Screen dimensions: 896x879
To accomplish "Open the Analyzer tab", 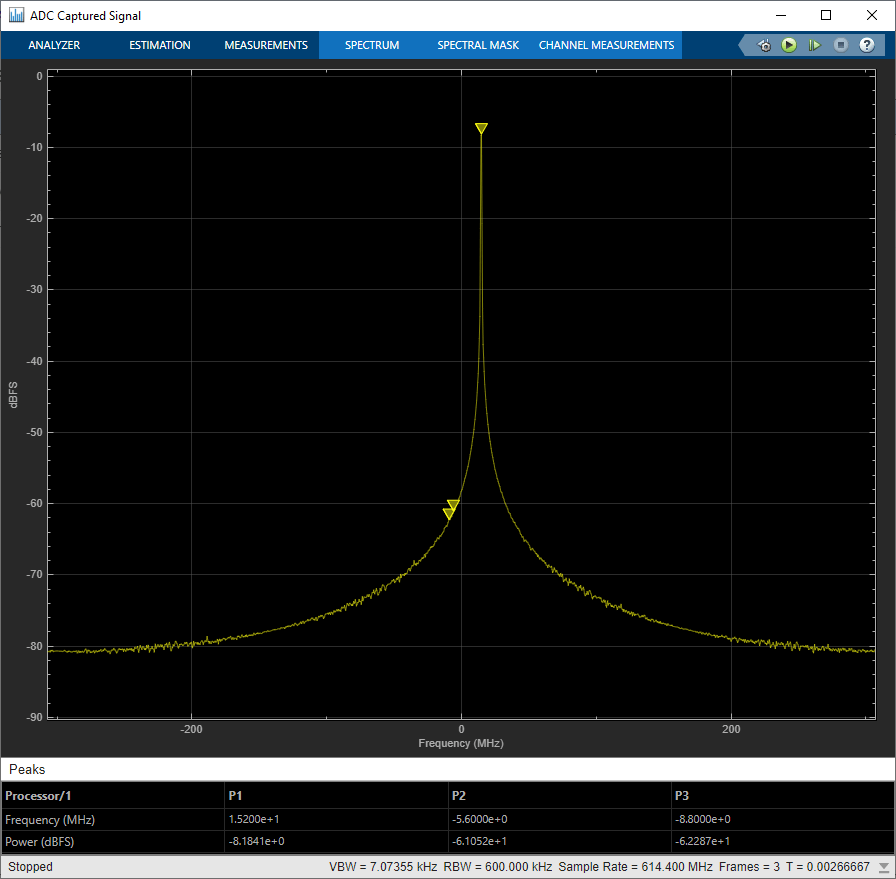I will tap(54, 45).
